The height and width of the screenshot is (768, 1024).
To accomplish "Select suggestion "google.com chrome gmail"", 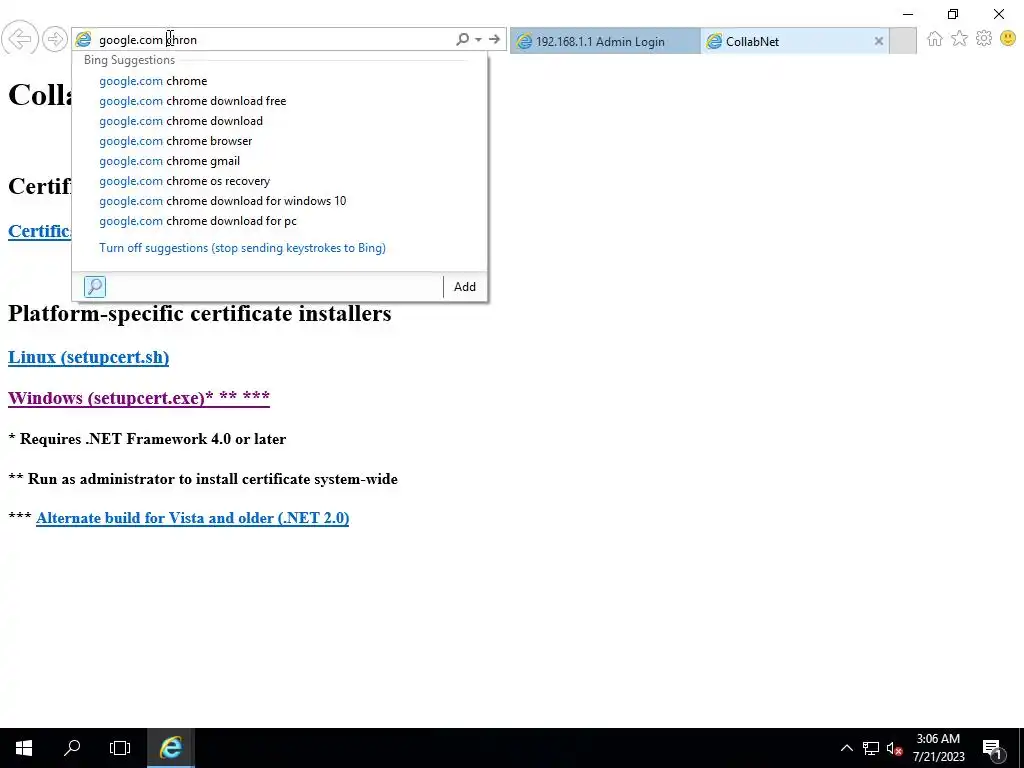I will point(280,161).
